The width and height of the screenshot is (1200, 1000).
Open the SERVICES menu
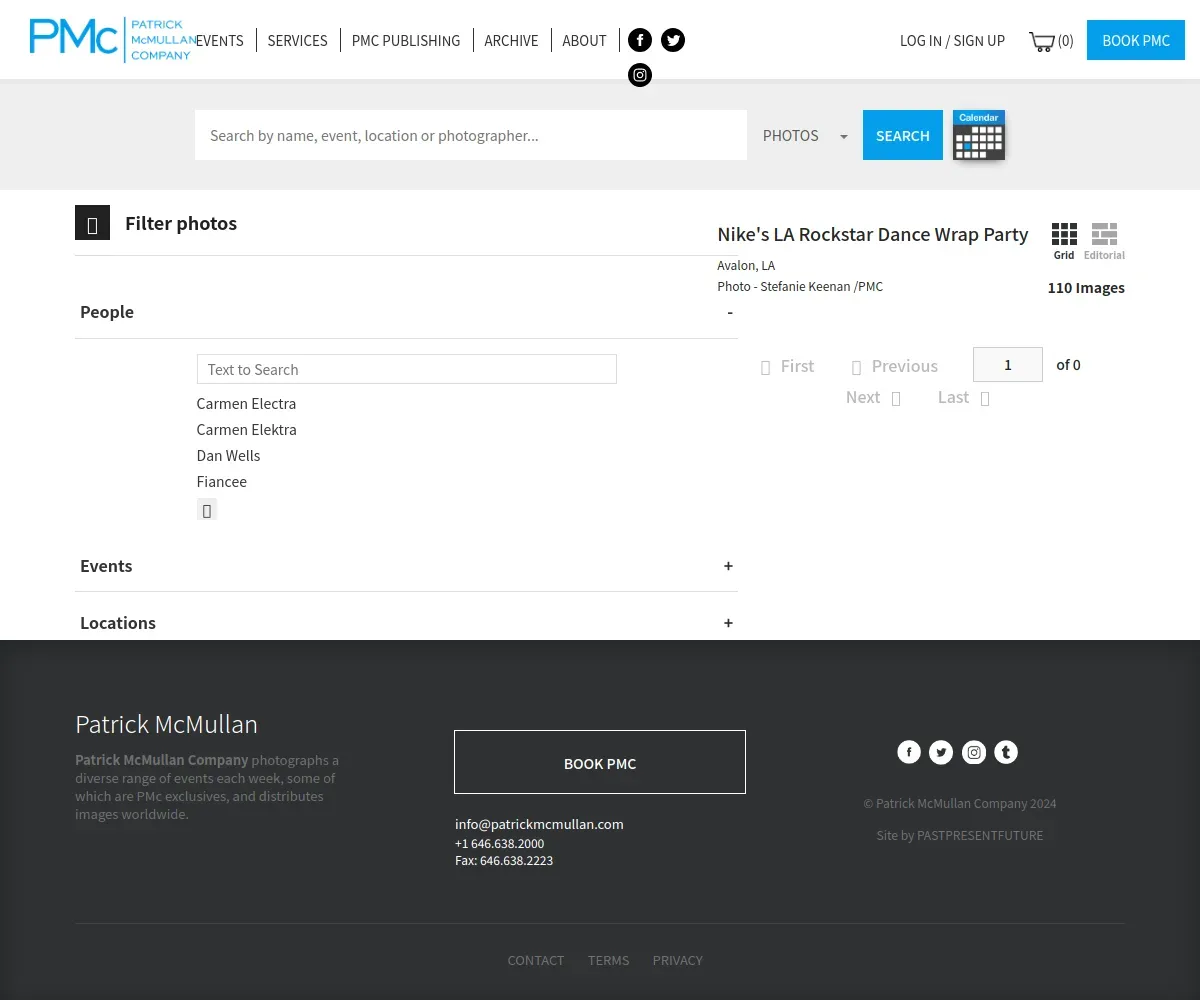click(x=297, y=41)
